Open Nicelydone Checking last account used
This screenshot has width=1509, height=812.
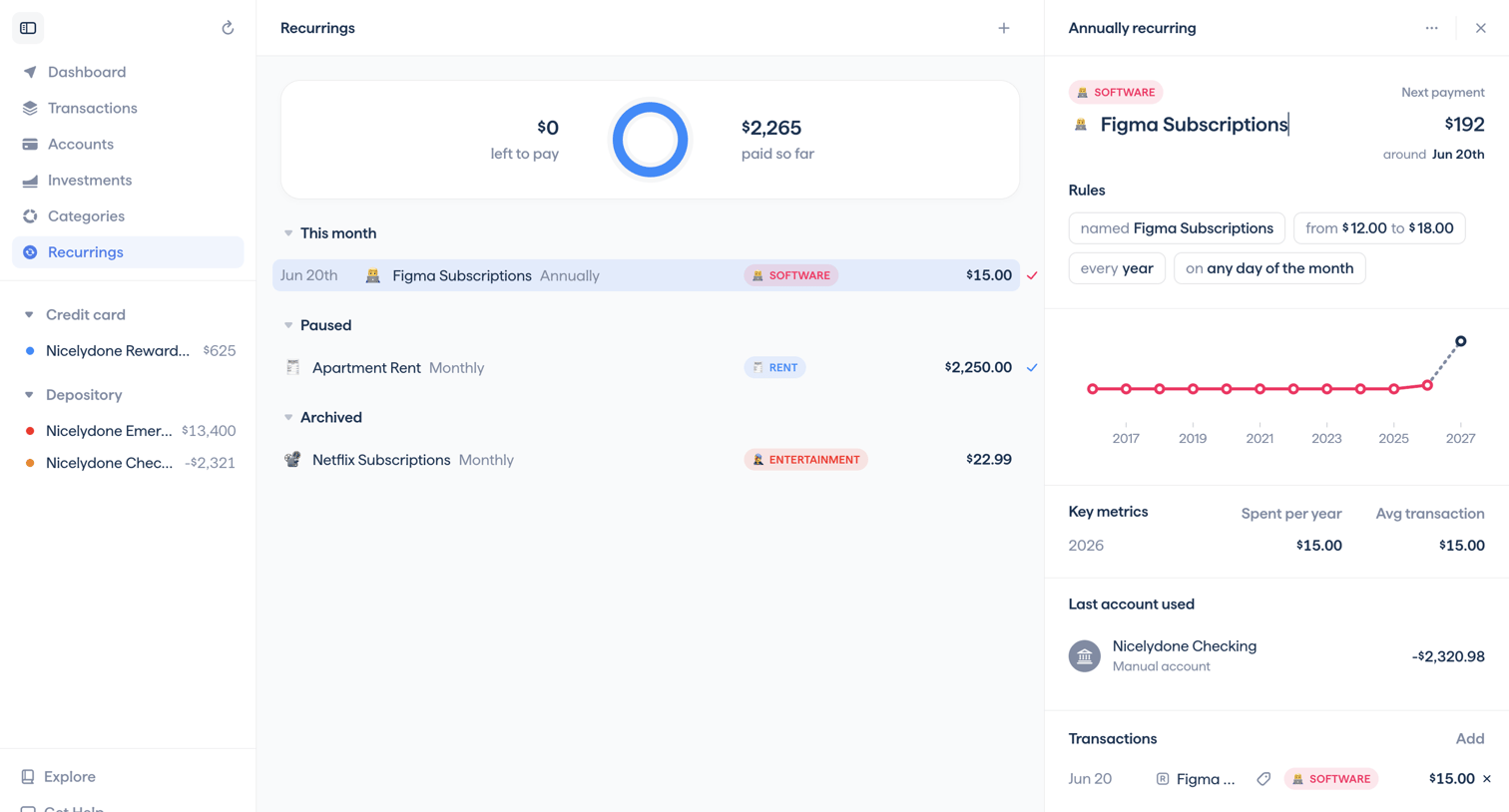(x=1276, y=656)
